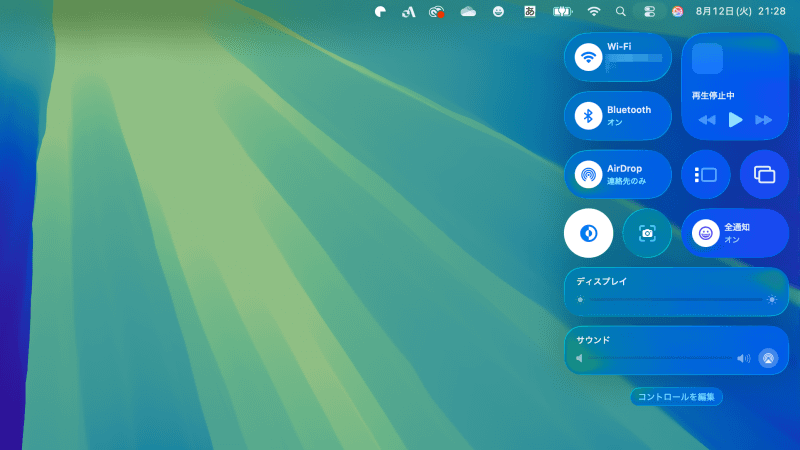Open AirDrop 連絡先のみ options

coord(627,174)
